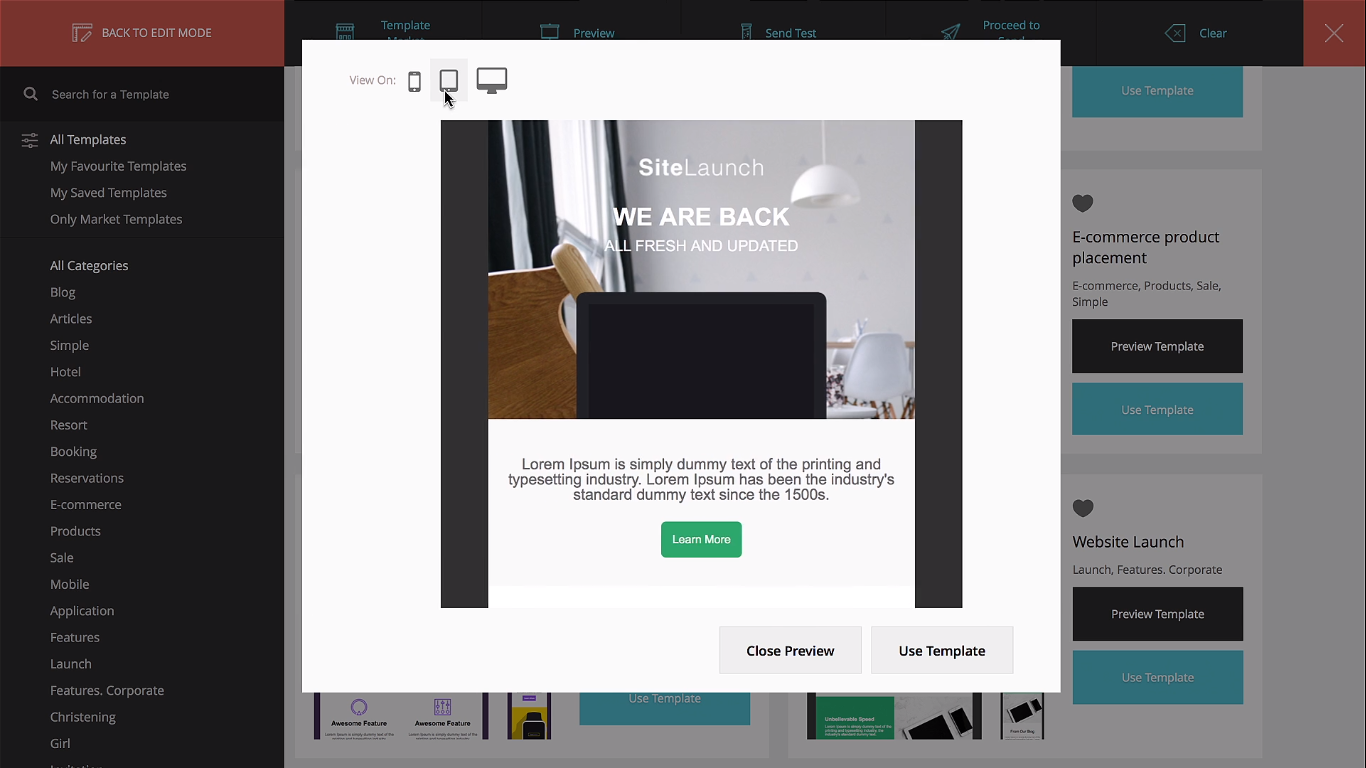
Task: Select My Saved Templates
Action: (x=108, y=193)
